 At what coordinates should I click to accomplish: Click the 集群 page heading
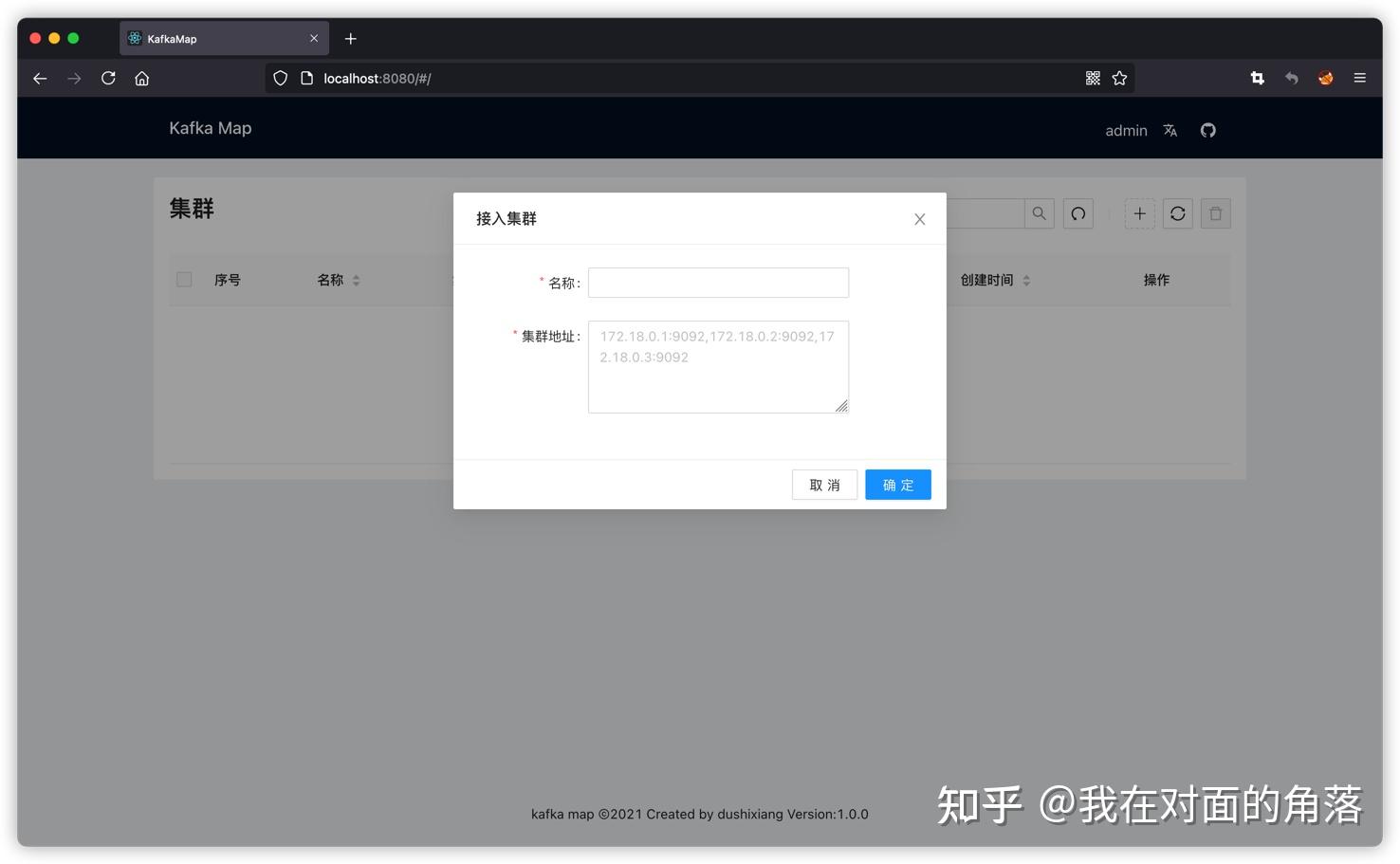coord(192,209)
